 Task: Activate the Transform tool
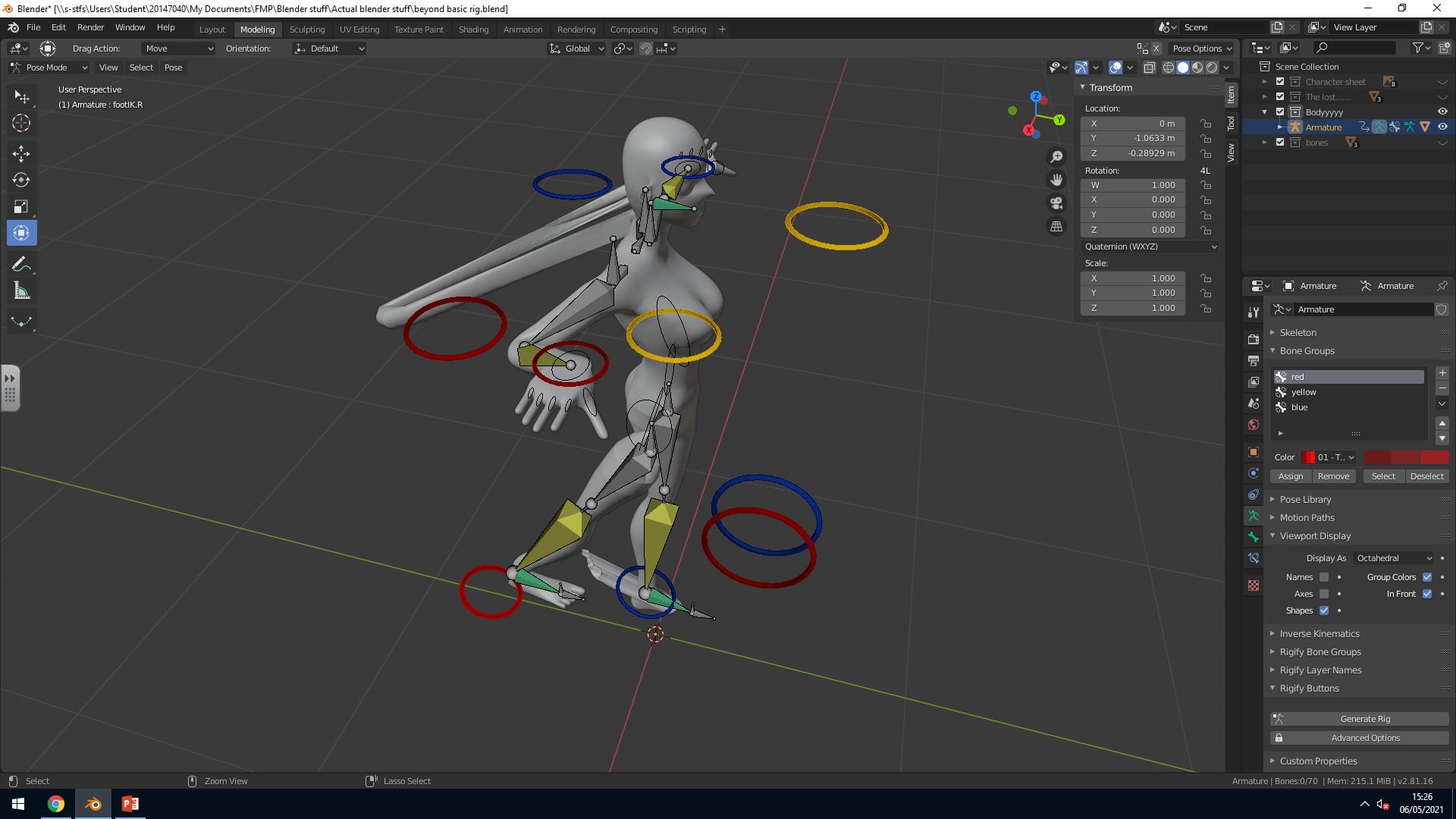pos(21,234)
